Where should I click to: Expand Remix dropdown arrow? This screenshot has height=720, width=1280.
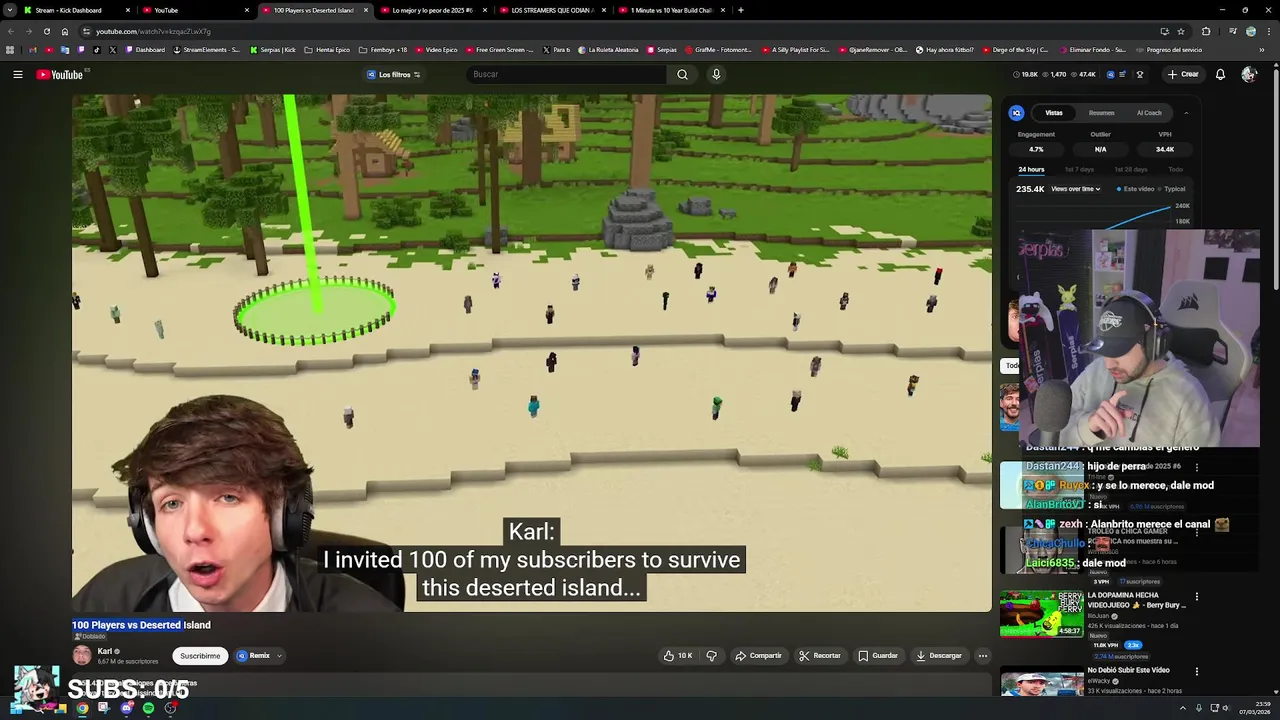(279, 656)
